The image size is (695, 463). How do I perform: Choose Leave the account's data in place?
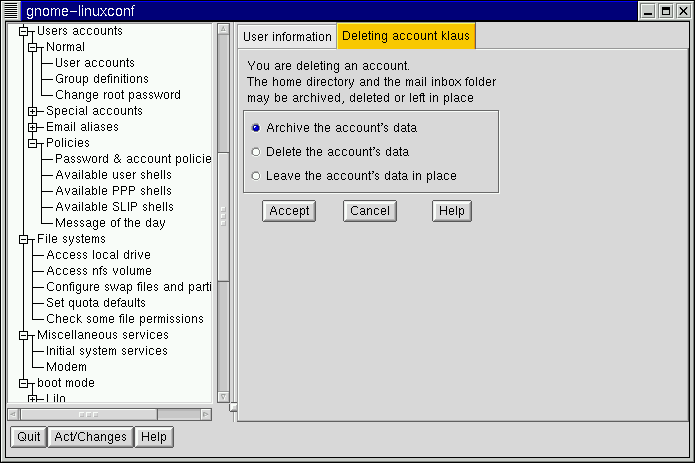(x=256, y=176)
